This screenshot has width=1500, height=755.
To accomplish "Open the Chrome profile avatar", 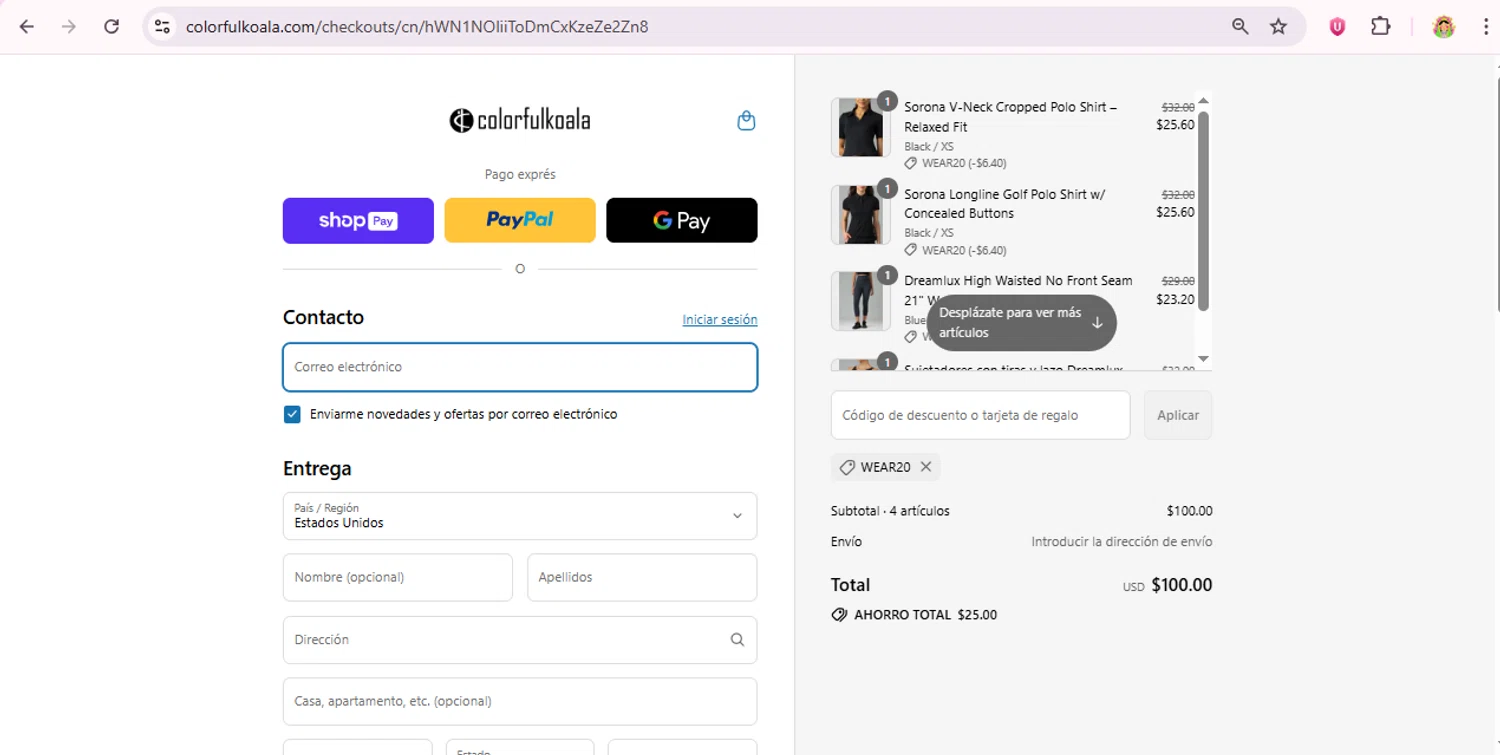I will point(1443,27).
